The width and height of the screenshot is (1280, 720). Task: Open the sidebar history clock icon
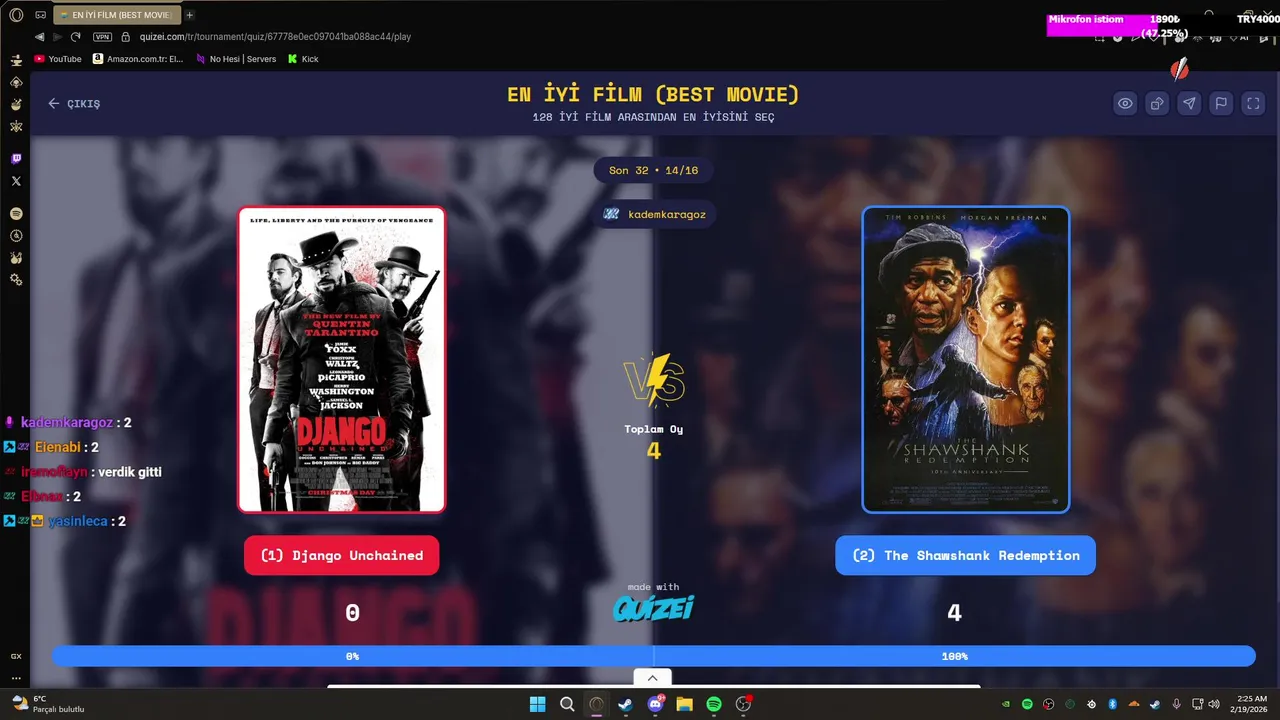(x=16, y=236)
